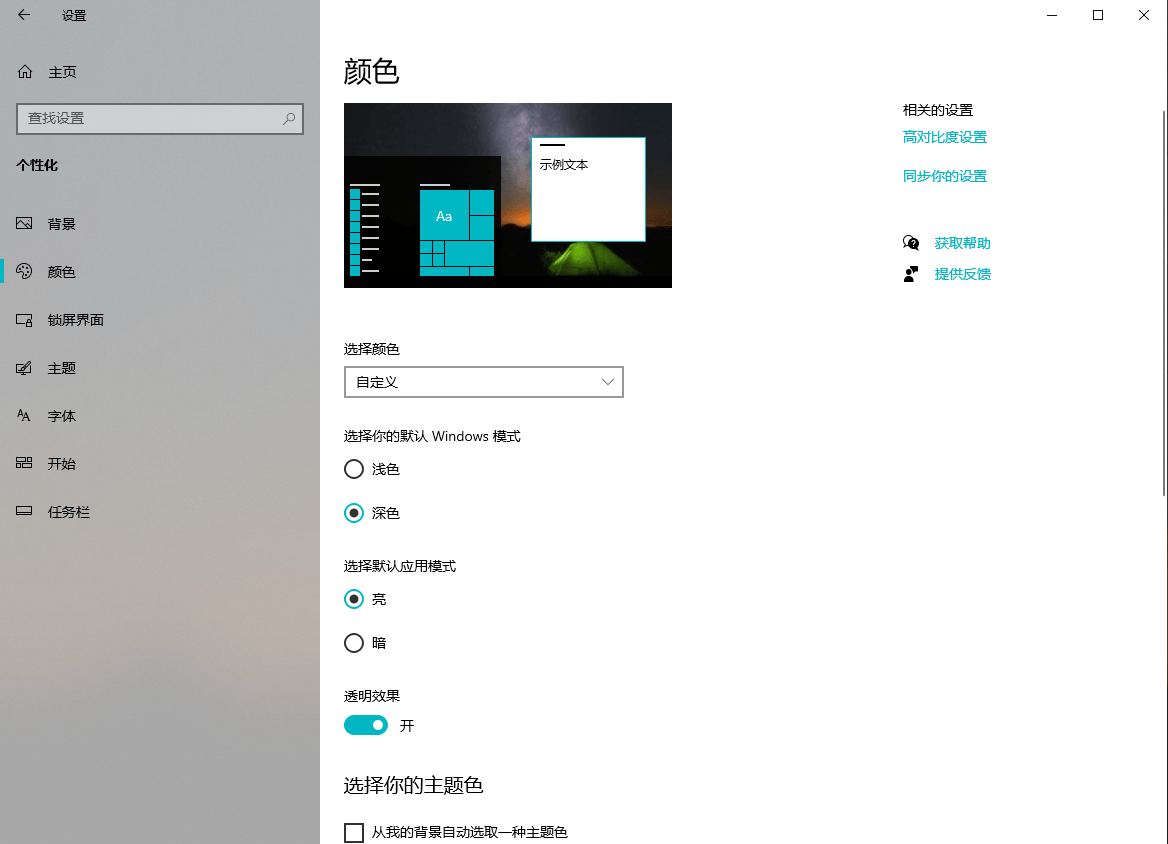This screenshot has width=1168, height=844.
Task: Open the 选择颜色 dropdown
Action: (x=483, y=382)
